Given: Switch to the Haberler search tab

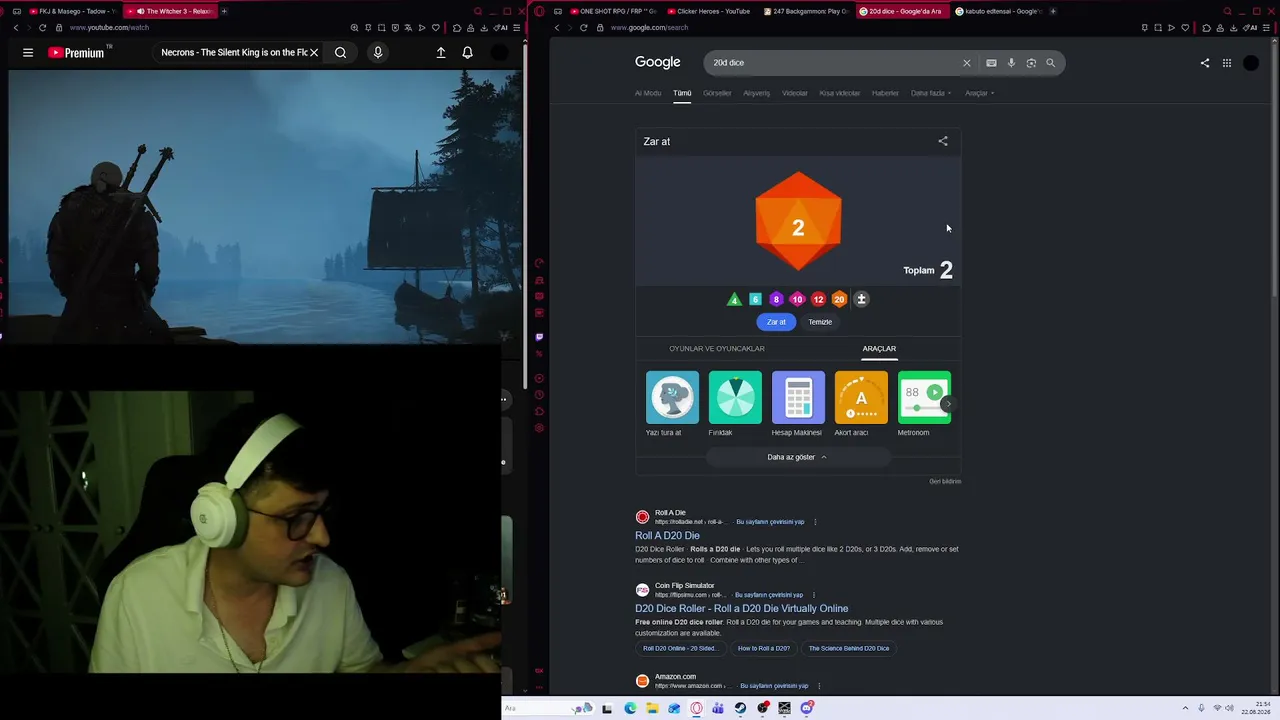Looking at the screenshot, I should (x=885, y=93).
